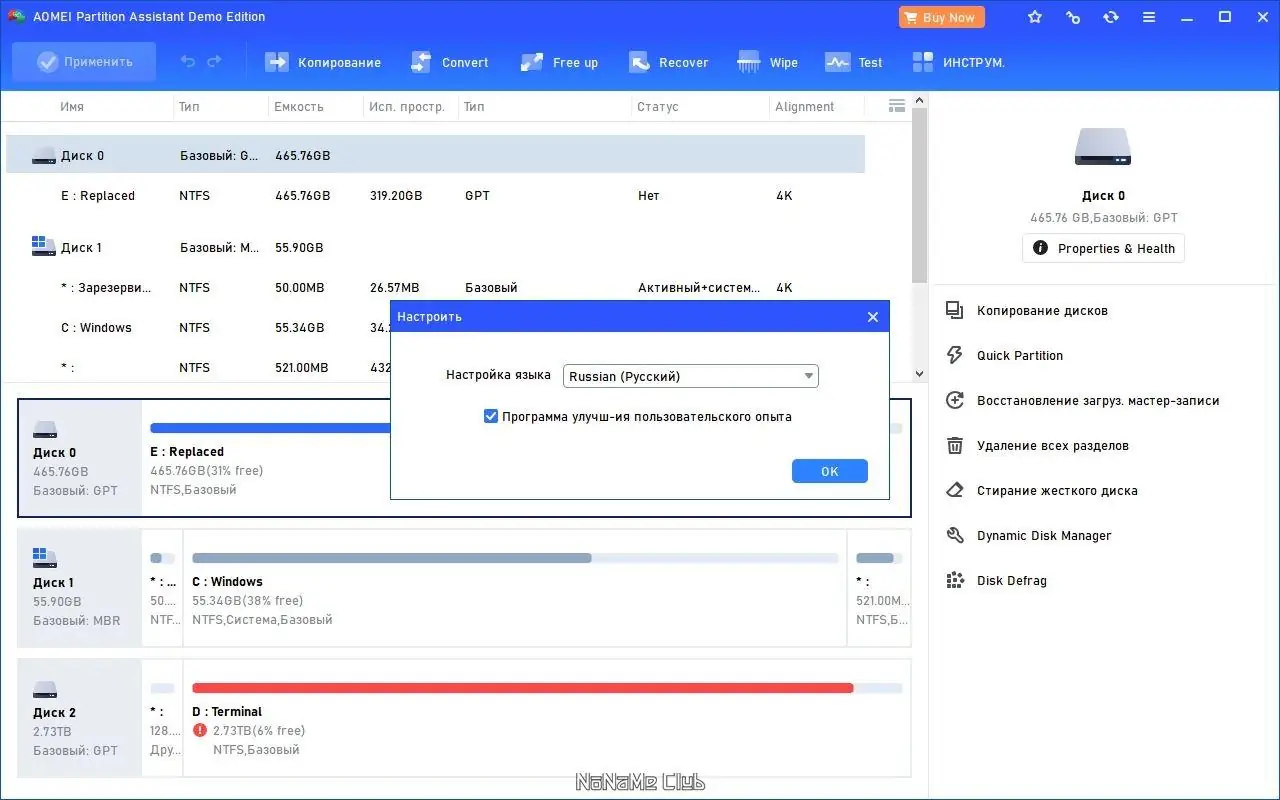Click the first Тип column header
1280x800 pixels.
[189, 107]
